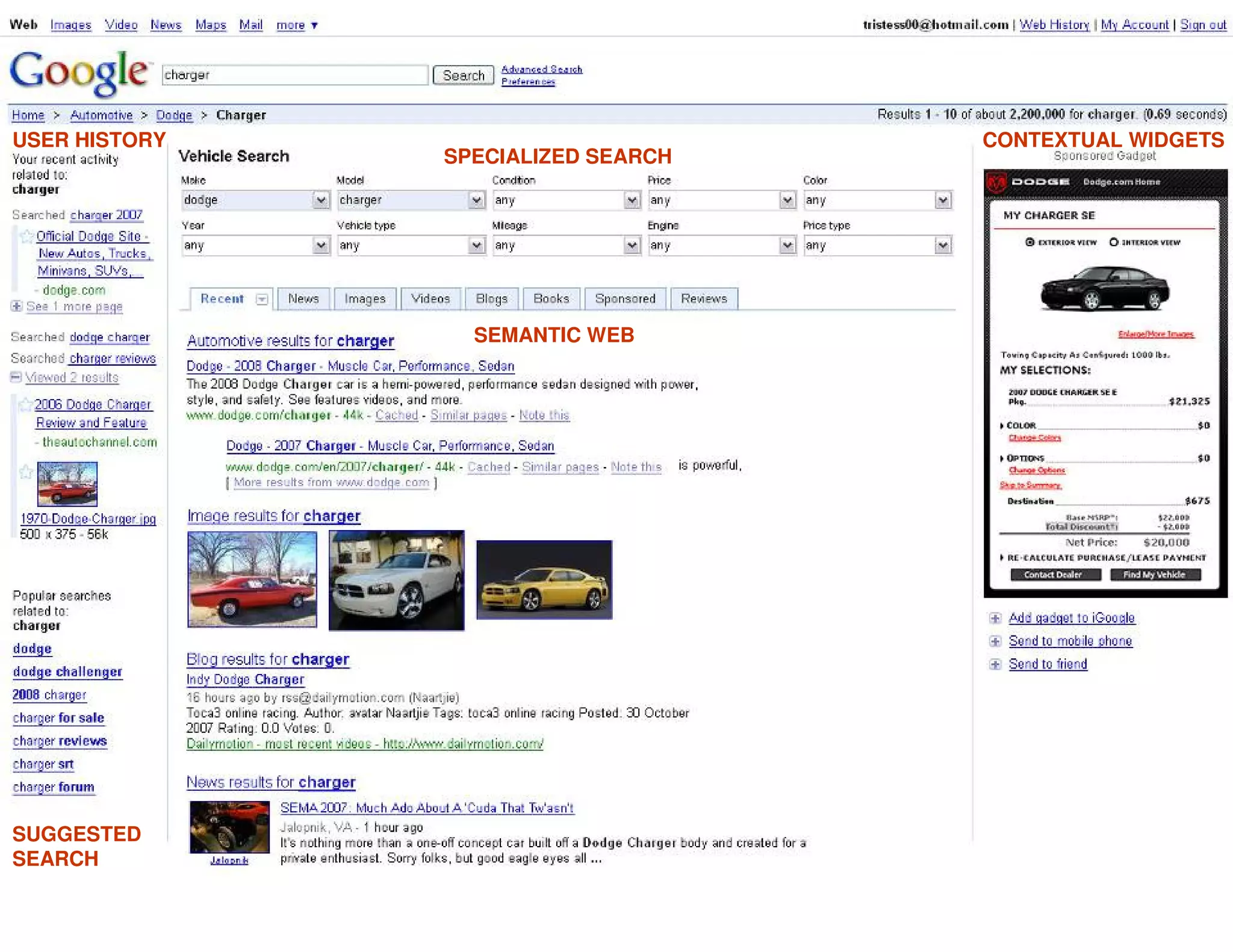The height and width of the screenshot is (952, 1233).
Task: Switch to the News results tab
Action: pos(303,298)
